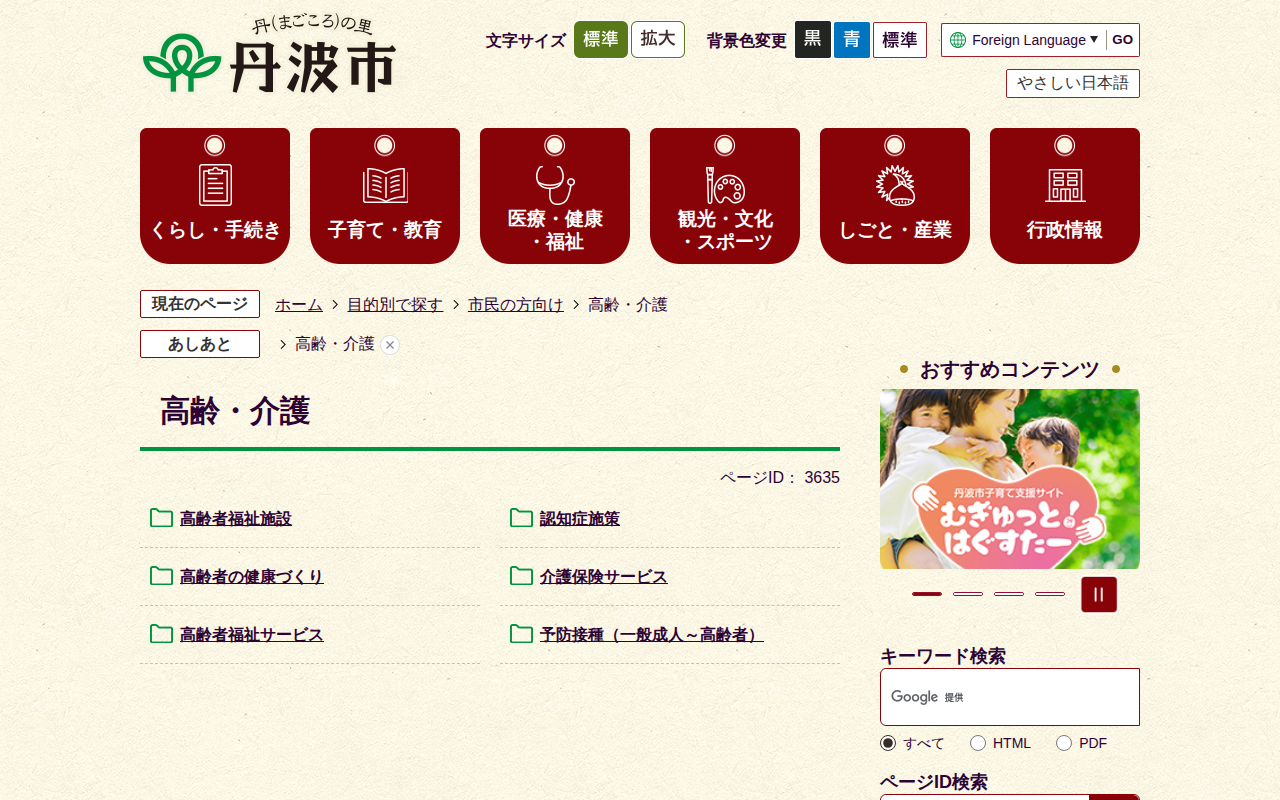Click the folder icon beside 認知症施策
Screen dimensions: 1280x800
click(x=521, y=518)
